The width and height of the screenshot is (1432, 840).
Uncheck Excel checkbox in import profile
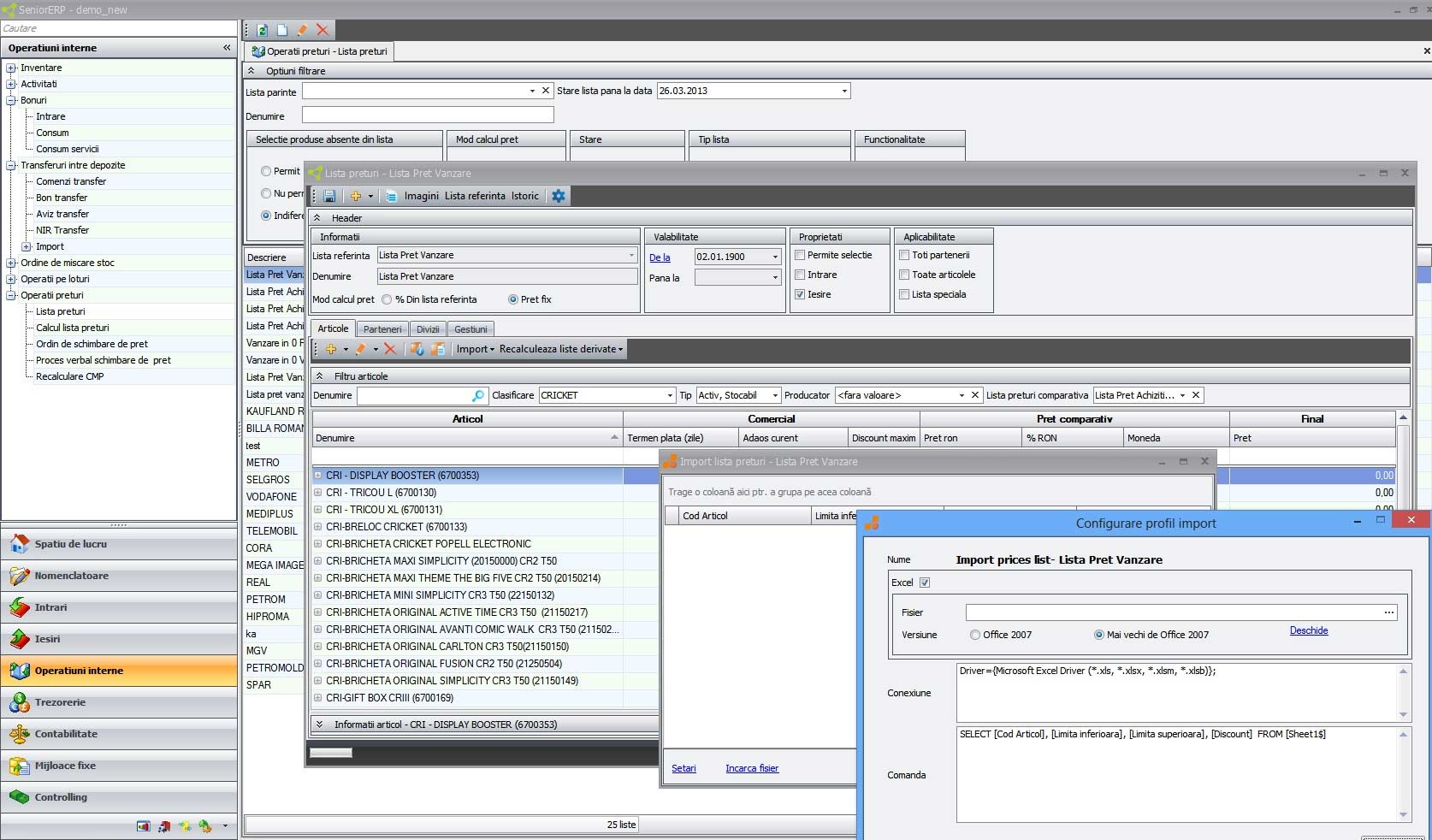925,583
